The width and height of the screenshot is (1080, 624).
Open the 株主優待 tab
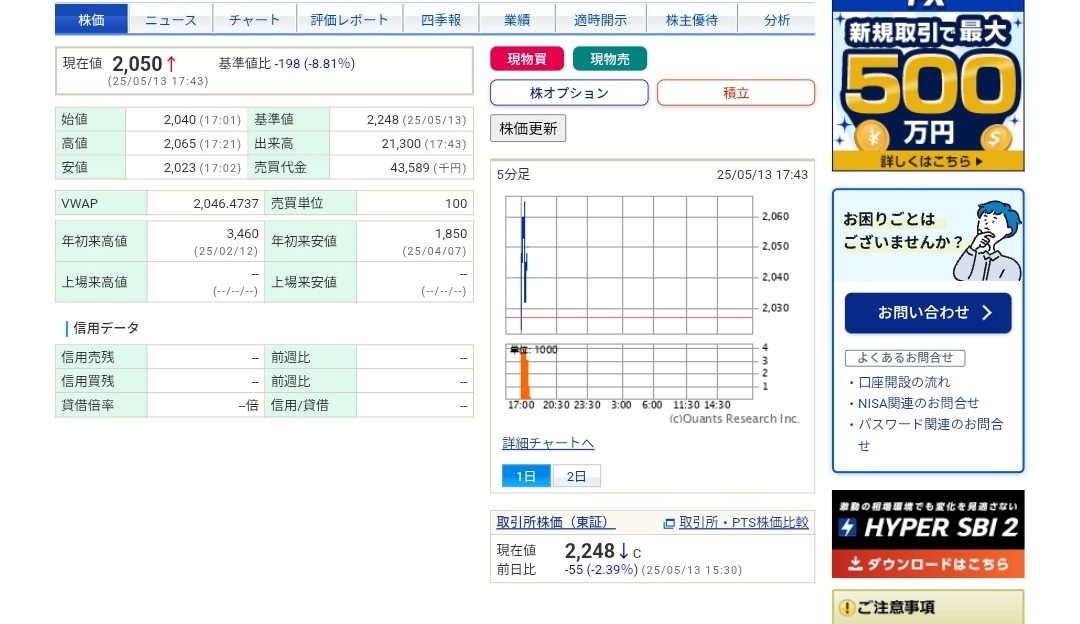(x=692, y=20)
